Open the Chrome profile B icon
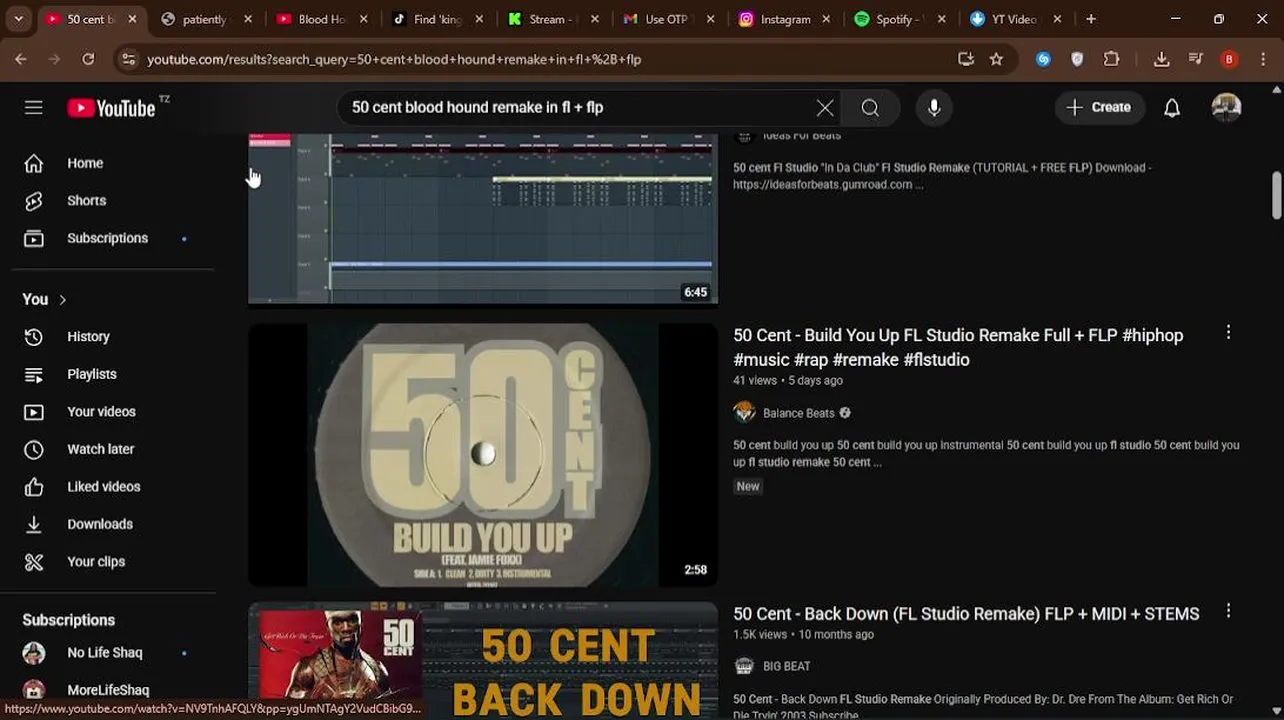 tap(1229, 59)
